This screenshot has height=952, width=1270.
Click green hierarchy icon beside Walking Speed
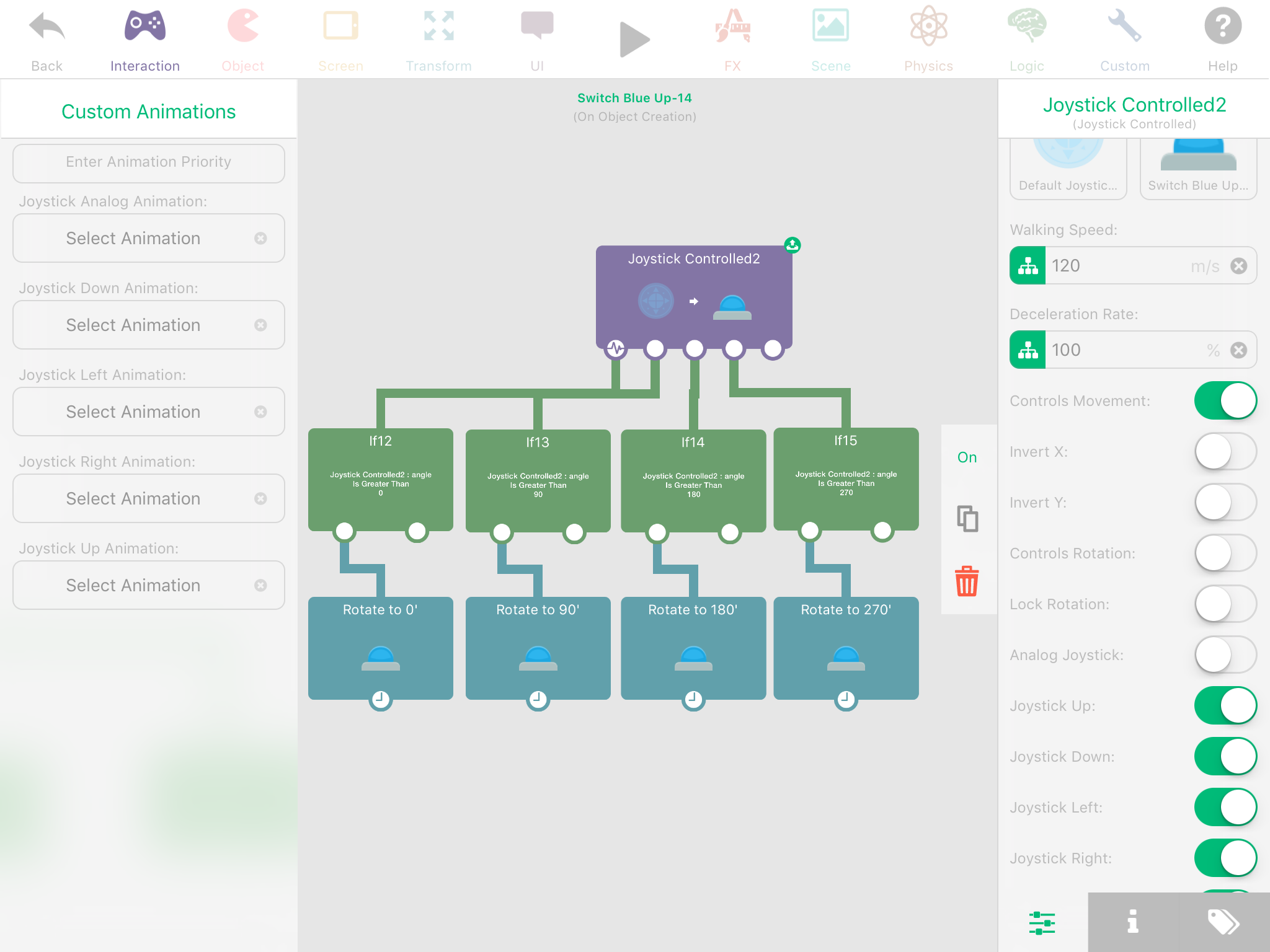click(1028, 266)
